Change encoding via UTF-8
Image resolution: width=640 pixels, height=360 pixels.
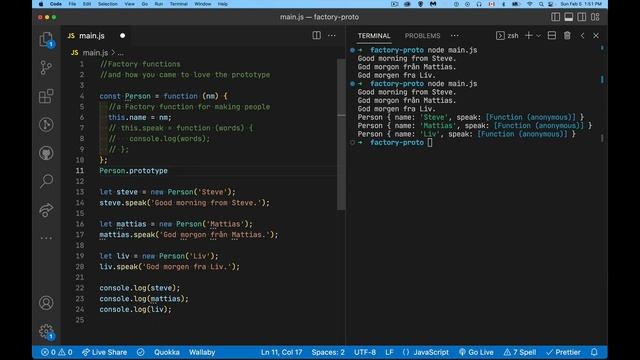(365, 352)
